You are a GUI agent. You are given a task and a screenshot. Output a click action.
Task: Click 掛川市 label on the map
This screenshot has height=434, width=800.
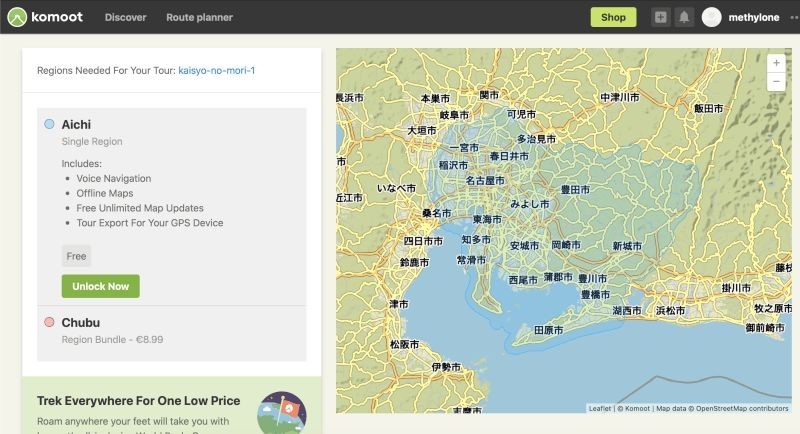coord(736,288)
